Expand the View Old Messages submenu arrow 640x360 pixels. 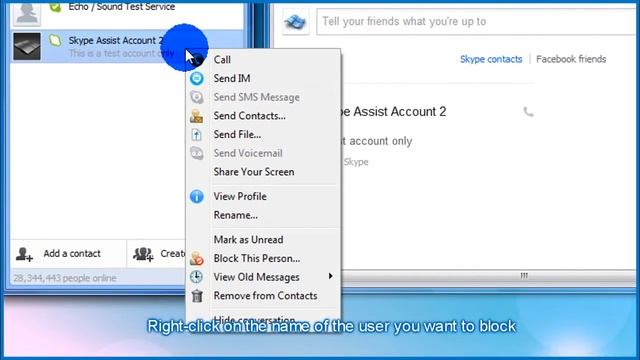click(330, 277)
